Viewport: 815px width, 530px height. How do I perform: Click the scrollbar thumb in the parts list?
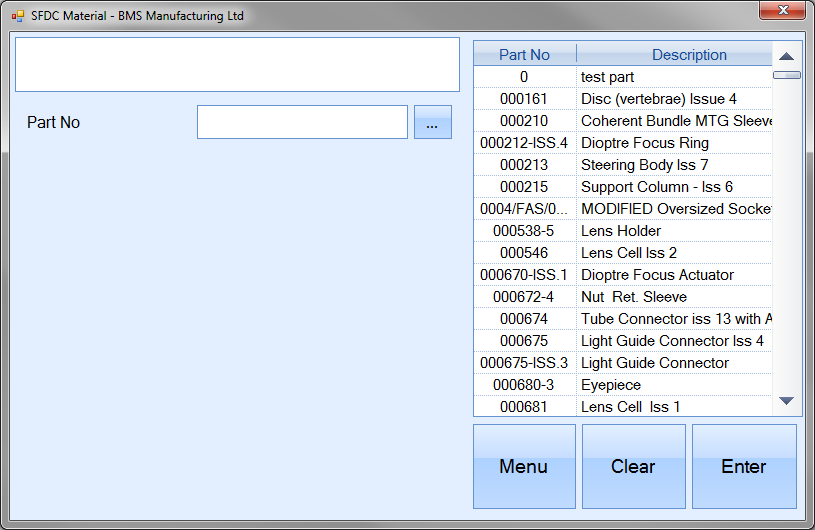point(786,75)
